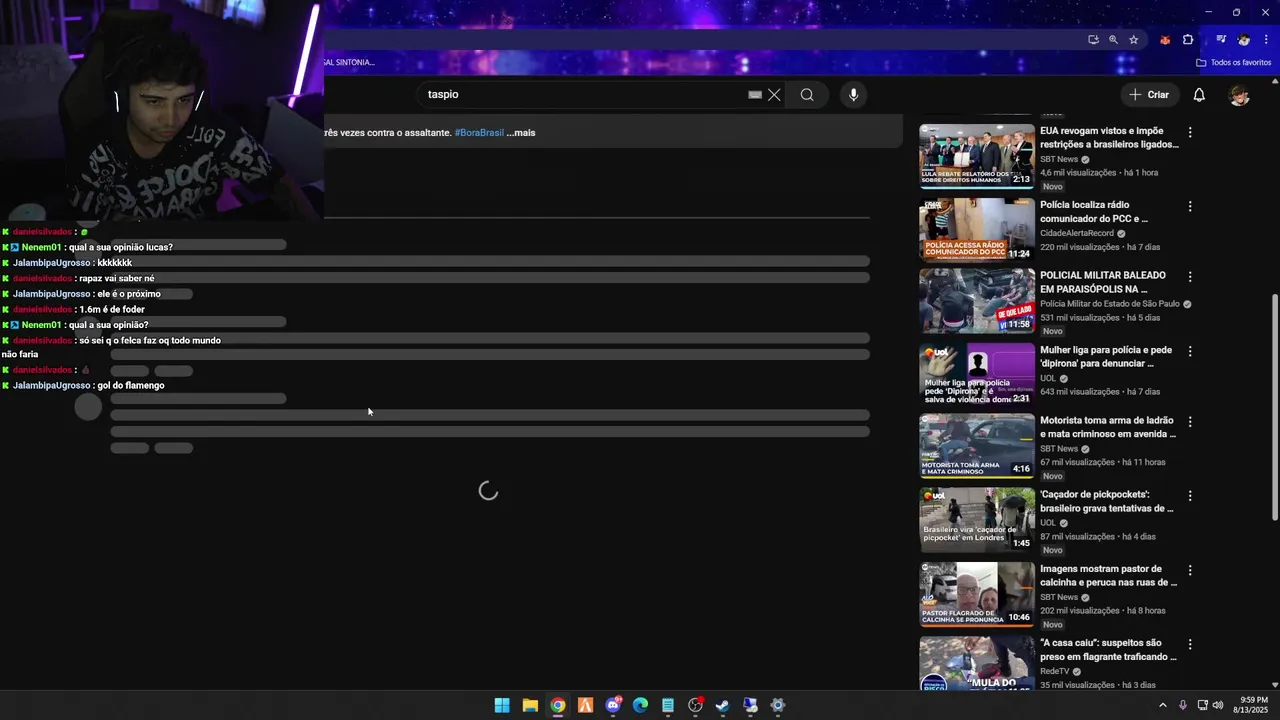Click the zoom magnifier icon in address bar
1280x720 pixels.
1113,40
